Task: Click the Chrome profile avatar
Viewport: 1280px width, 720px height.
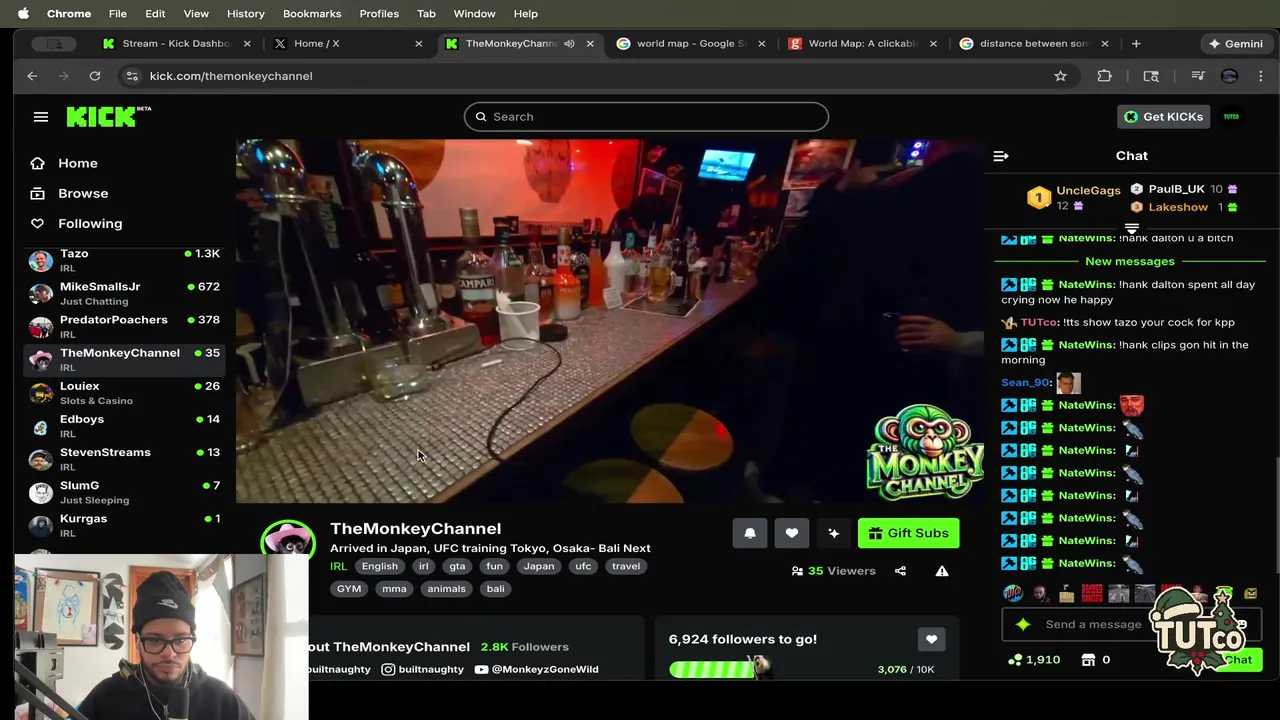Action: [x=1229, y=76]
